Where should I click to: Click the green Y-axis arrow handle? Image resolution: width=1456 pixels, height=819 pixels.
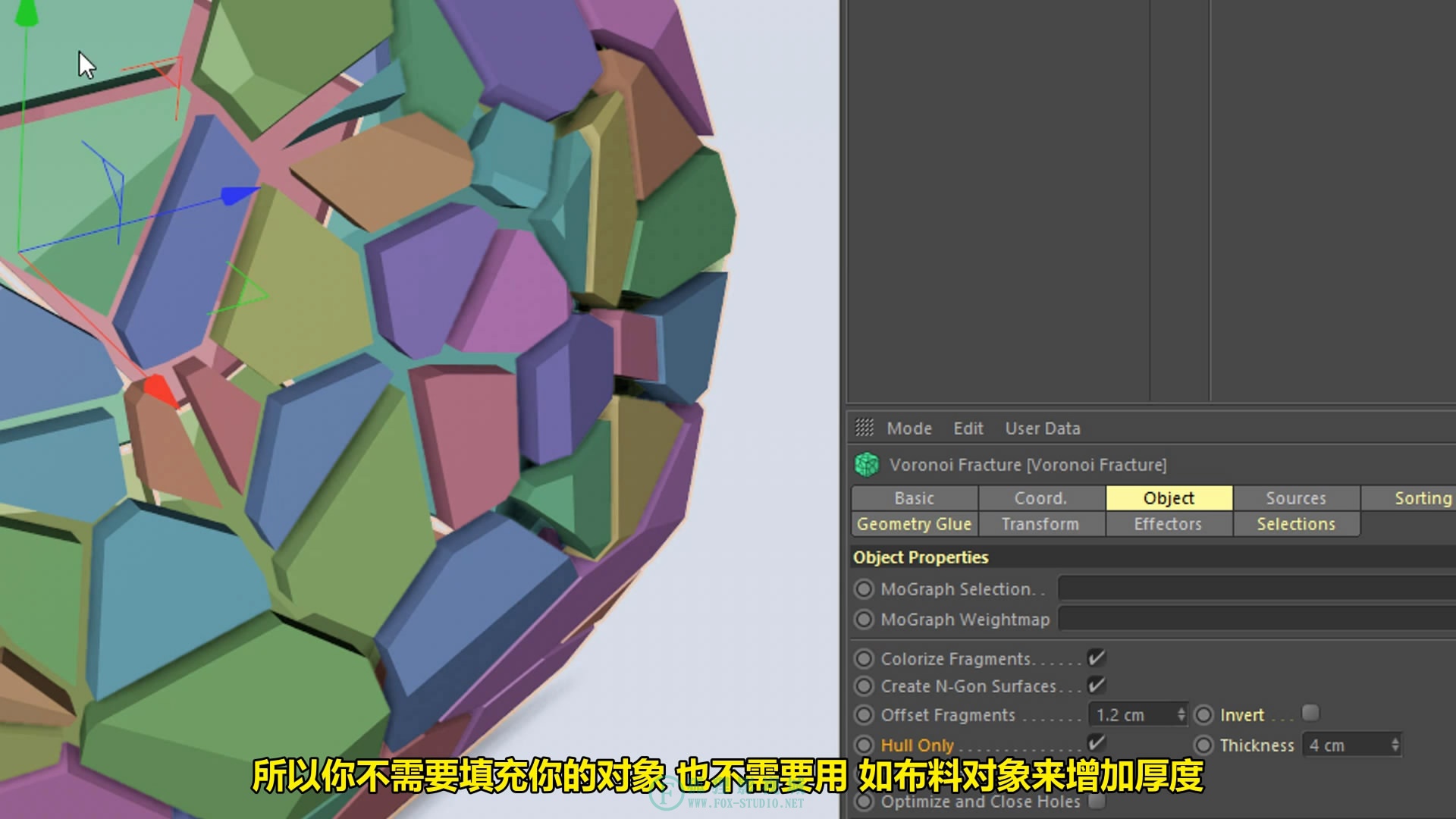tap(27, 12)
